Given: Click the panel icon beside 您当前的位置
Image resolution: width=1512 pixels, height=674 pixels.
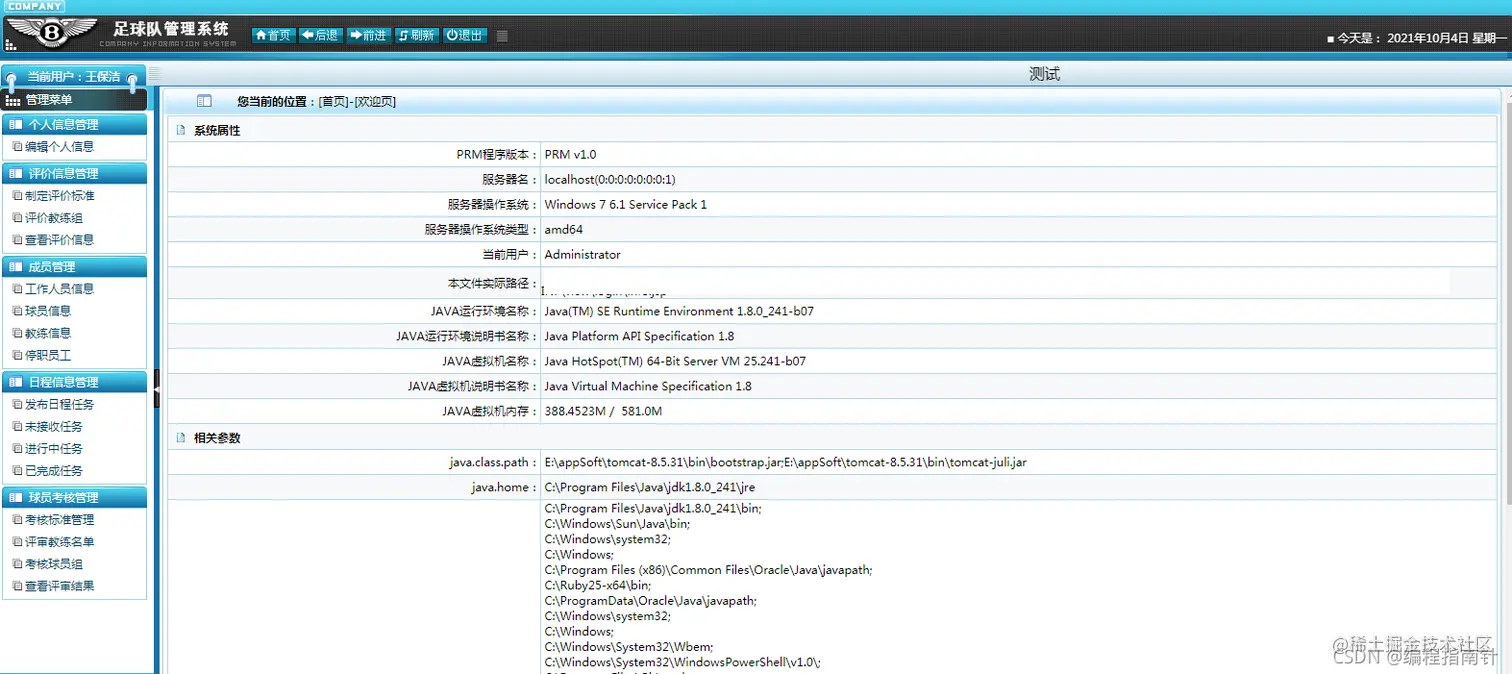Looking at the screenshot, I should pos(204,101).
